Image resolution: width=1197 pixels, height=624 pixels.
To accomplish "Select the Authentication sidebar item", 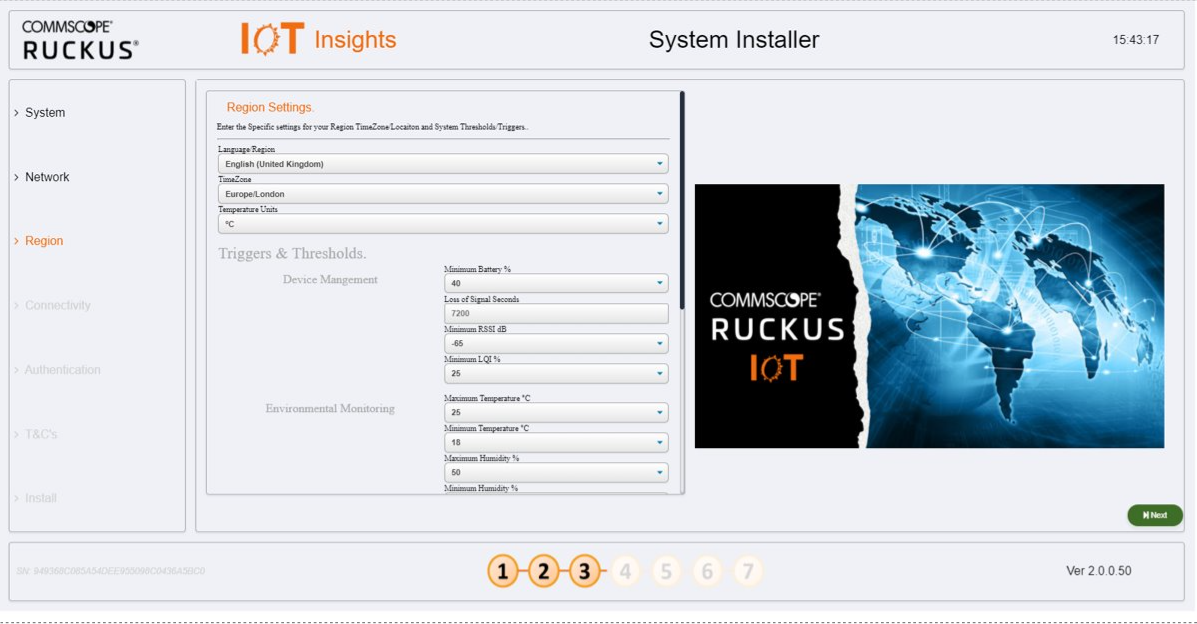I will click(x=62, y=370).
